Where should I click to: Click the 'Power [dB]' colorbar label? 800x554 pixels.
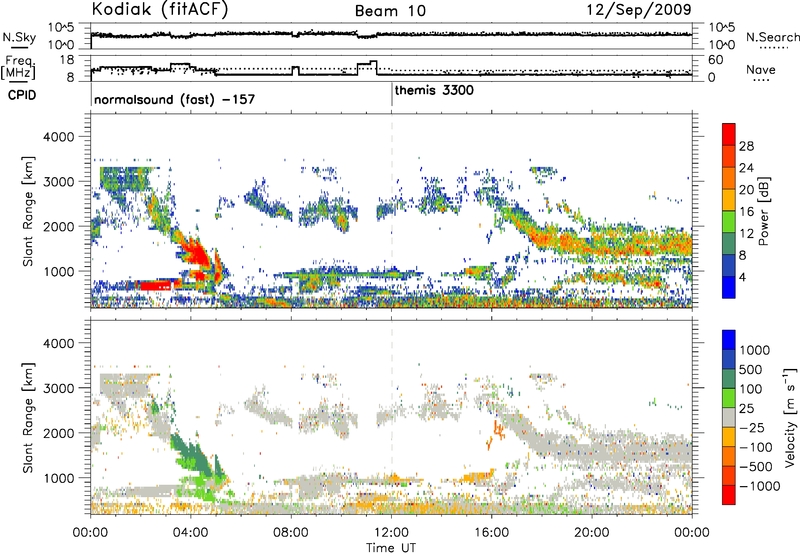tap(763, 212)
